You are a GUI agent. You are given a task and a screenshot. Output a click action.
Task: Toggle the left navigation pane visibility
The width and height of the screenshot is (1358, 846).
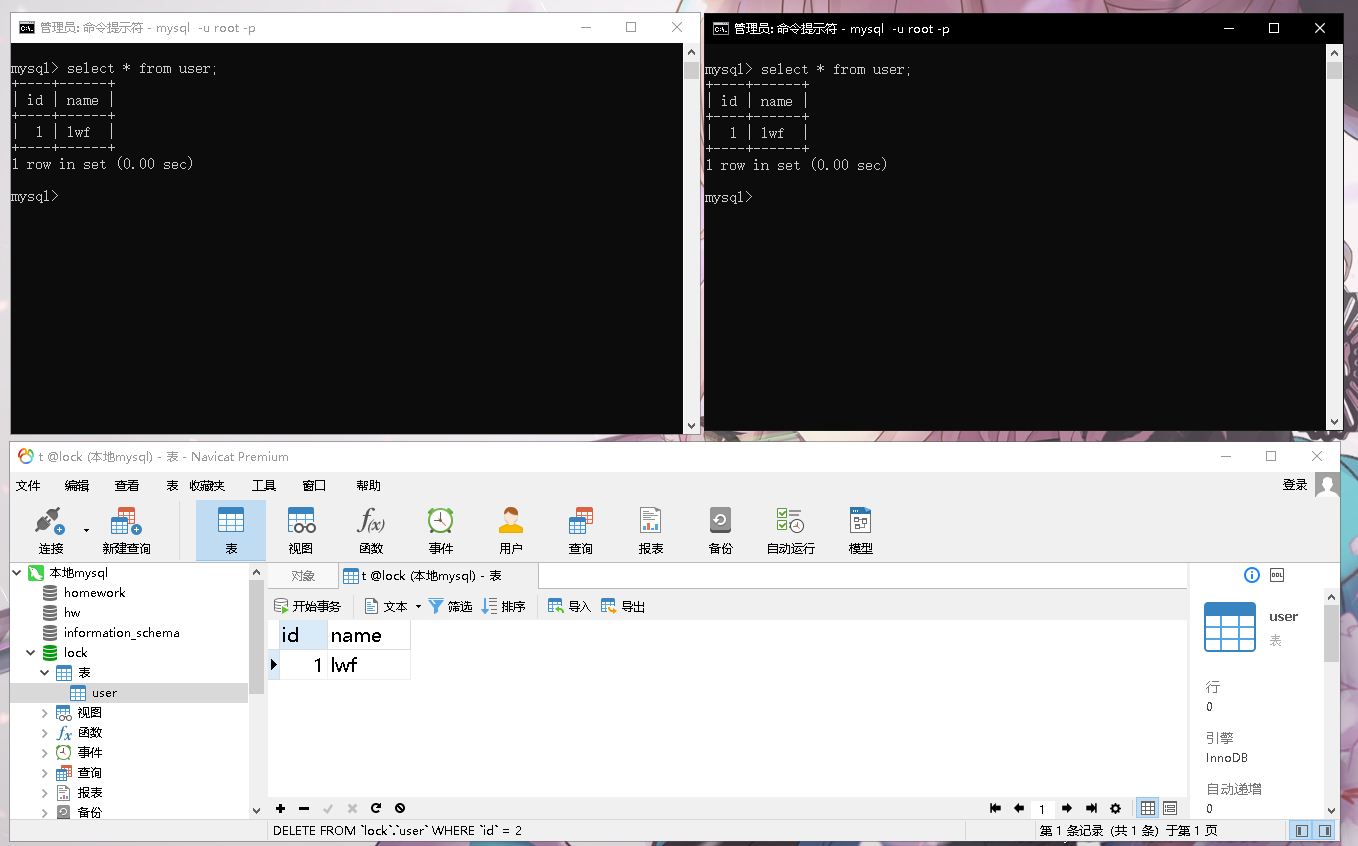1302,830
